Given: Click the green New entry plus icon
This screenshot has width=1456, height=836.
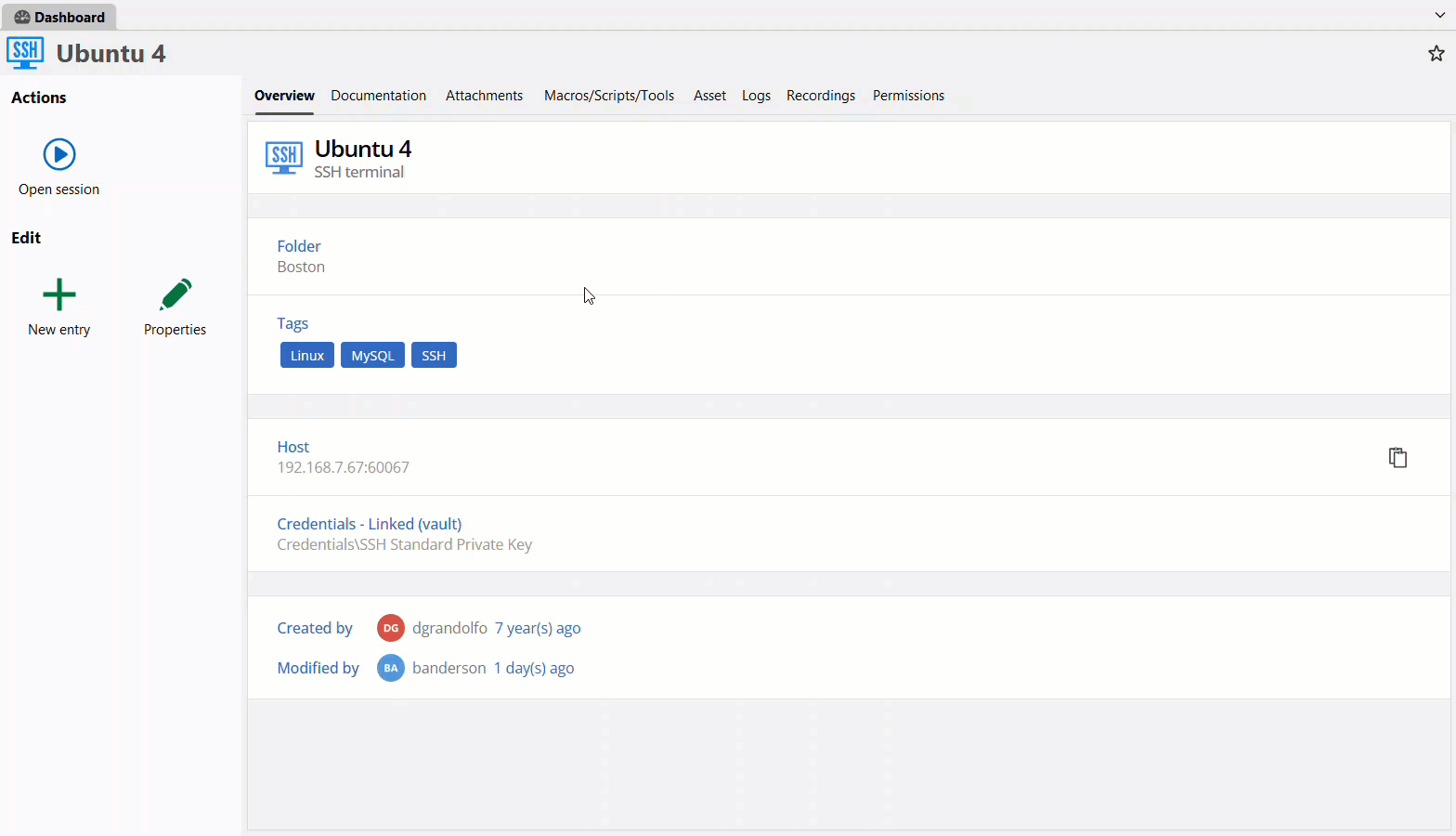Looking at the screenshot, I should pyautogui.click(x=59, y=295).
